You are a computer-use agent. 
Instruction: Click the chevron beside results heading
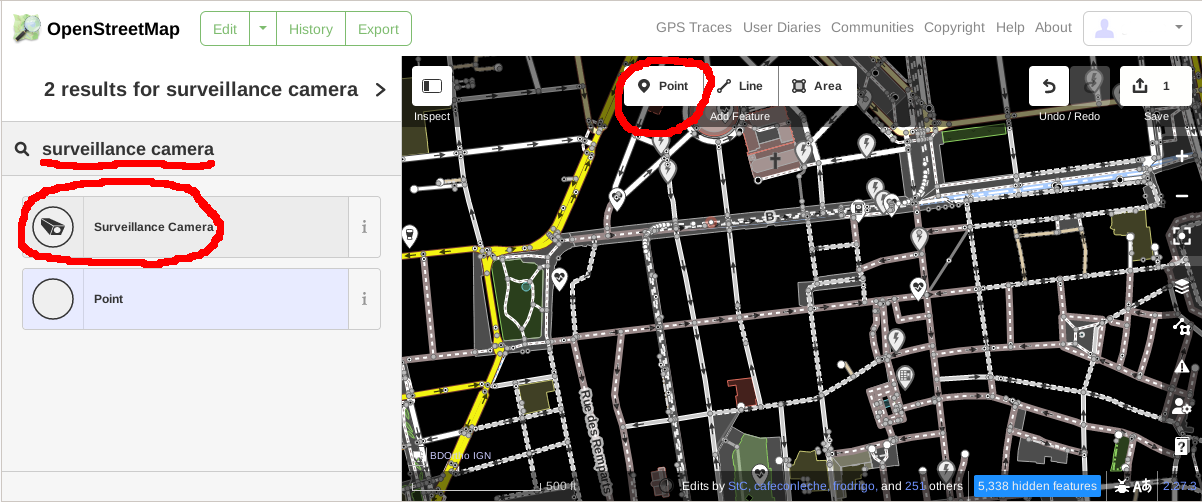(x=380, y=90)
